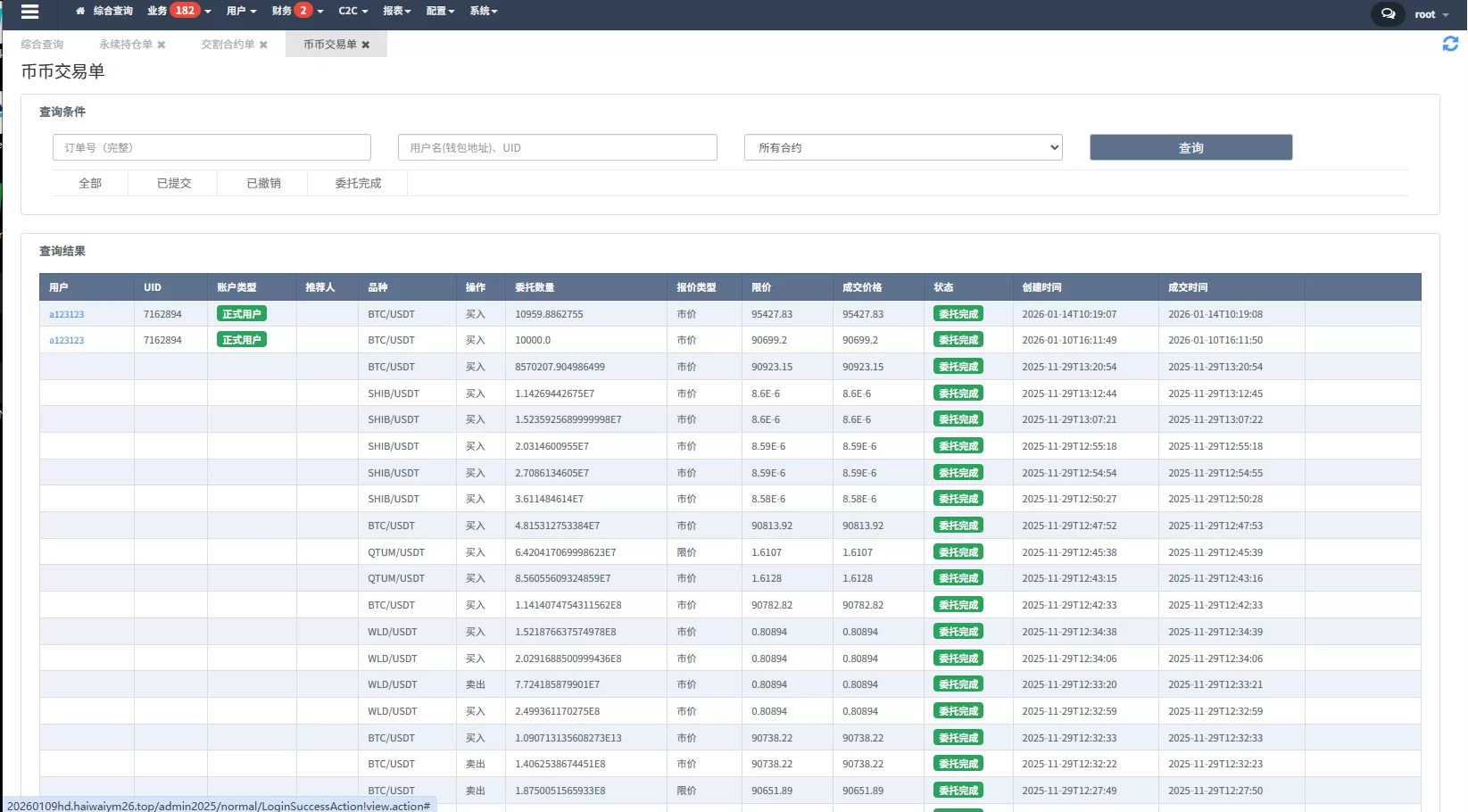
Task: Close the 币币交易单 tab
Action: [x=366, y=45]
